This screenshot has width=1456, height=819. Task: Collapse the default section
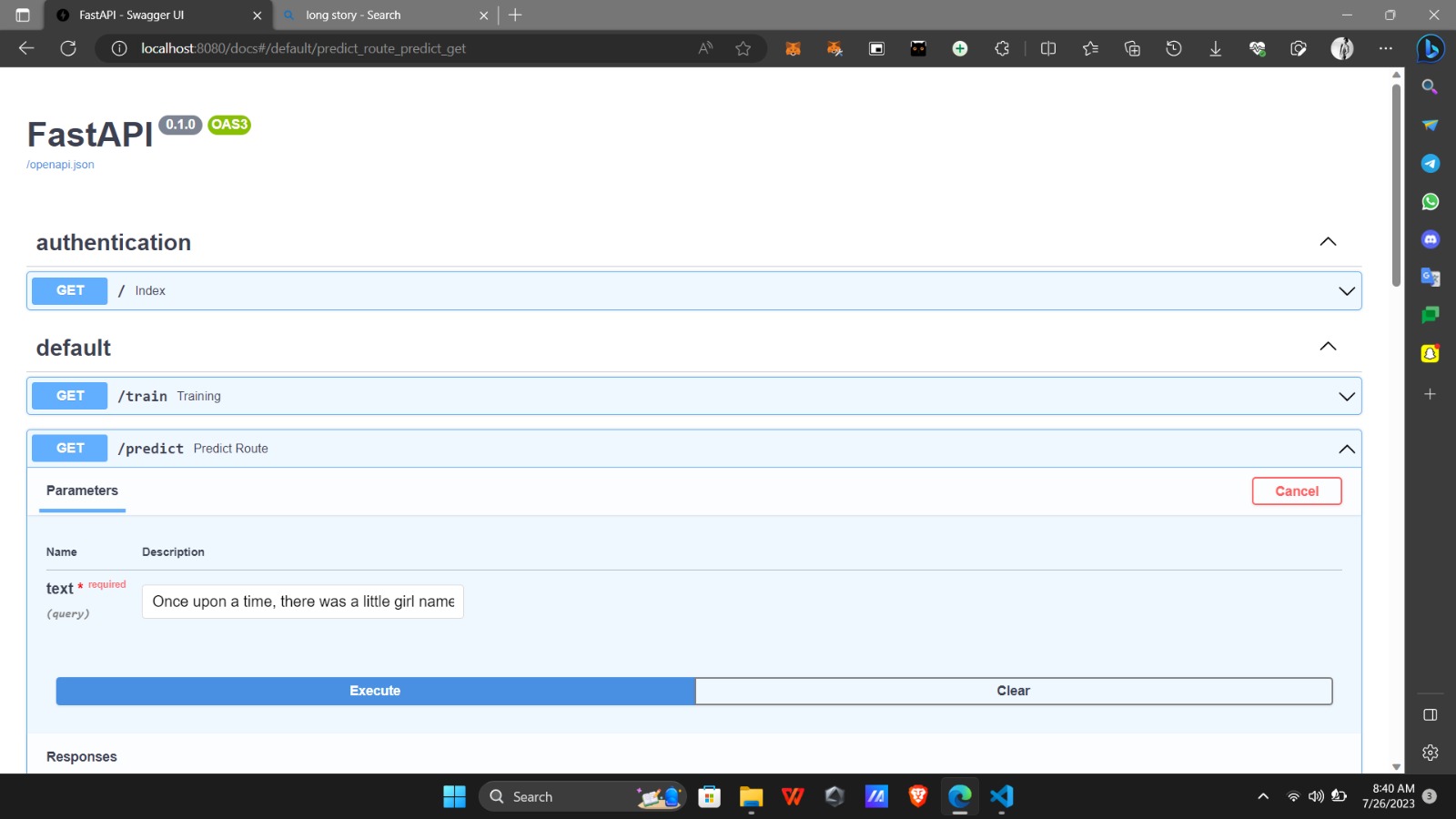pos(1328,346)
